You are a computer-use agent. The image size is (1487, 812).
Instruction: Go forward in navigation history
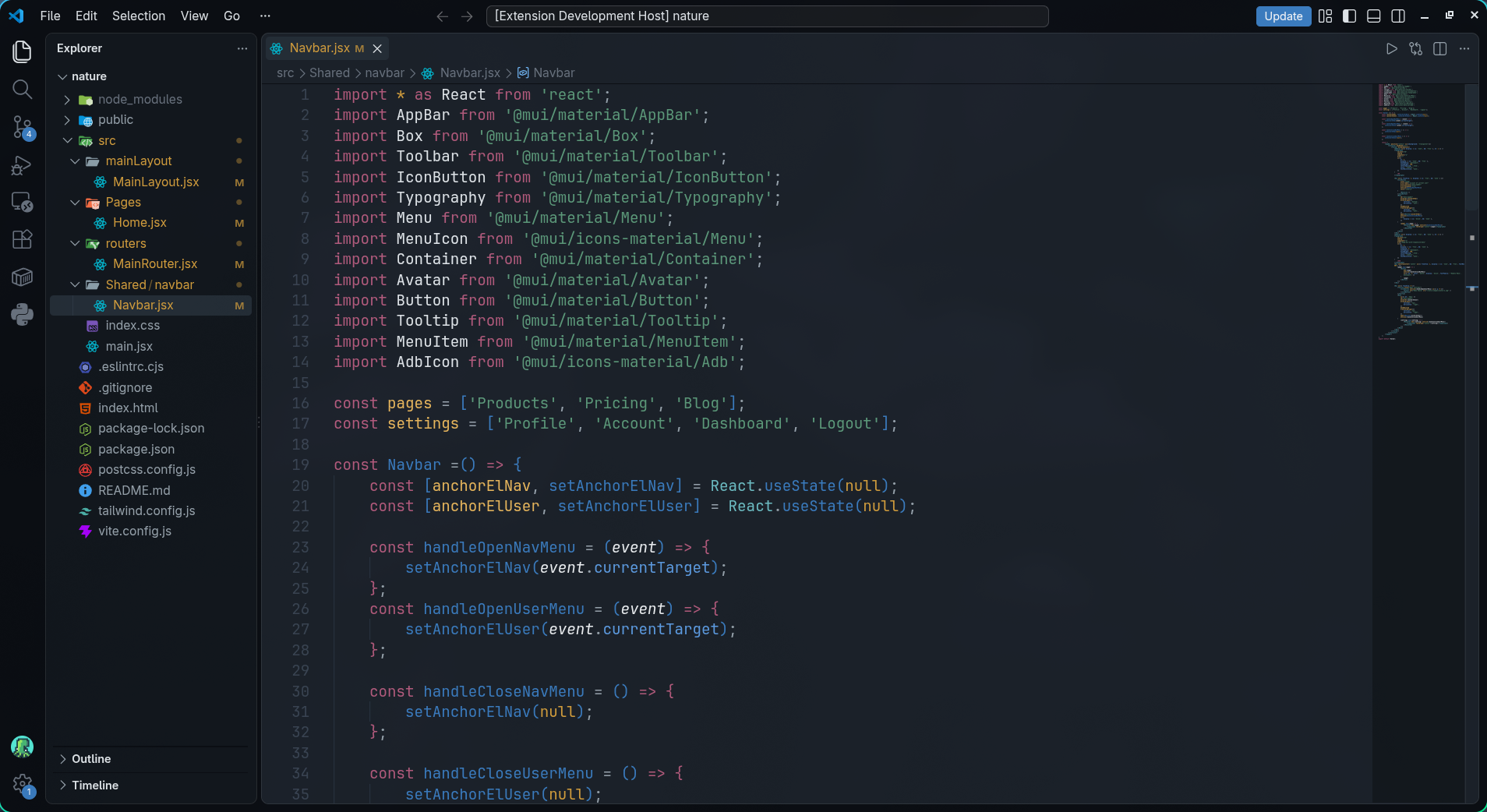467,16
